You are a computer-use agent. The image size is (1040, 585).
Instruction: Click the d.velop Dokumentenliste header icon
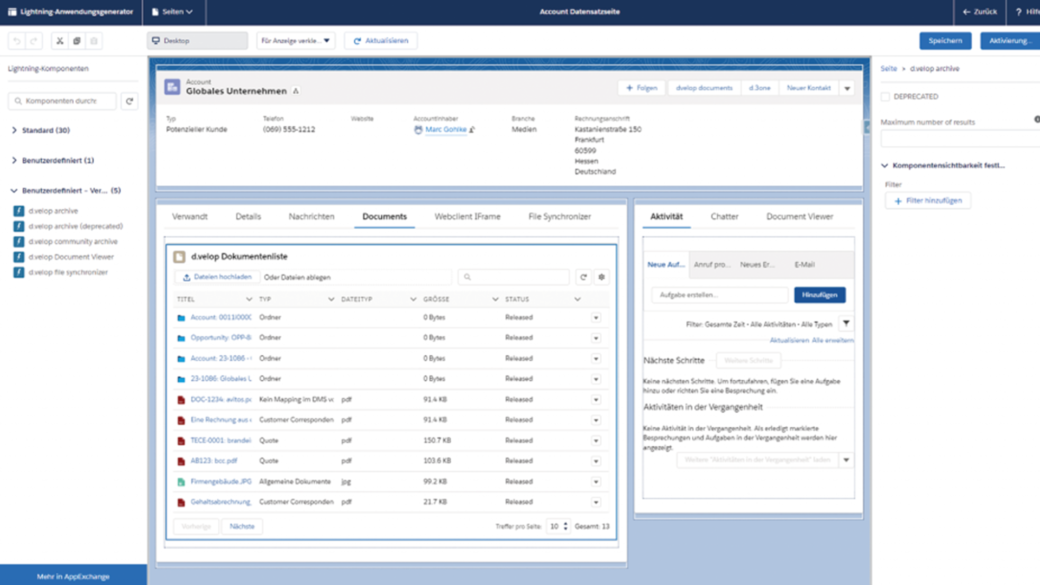click(179, 257)
